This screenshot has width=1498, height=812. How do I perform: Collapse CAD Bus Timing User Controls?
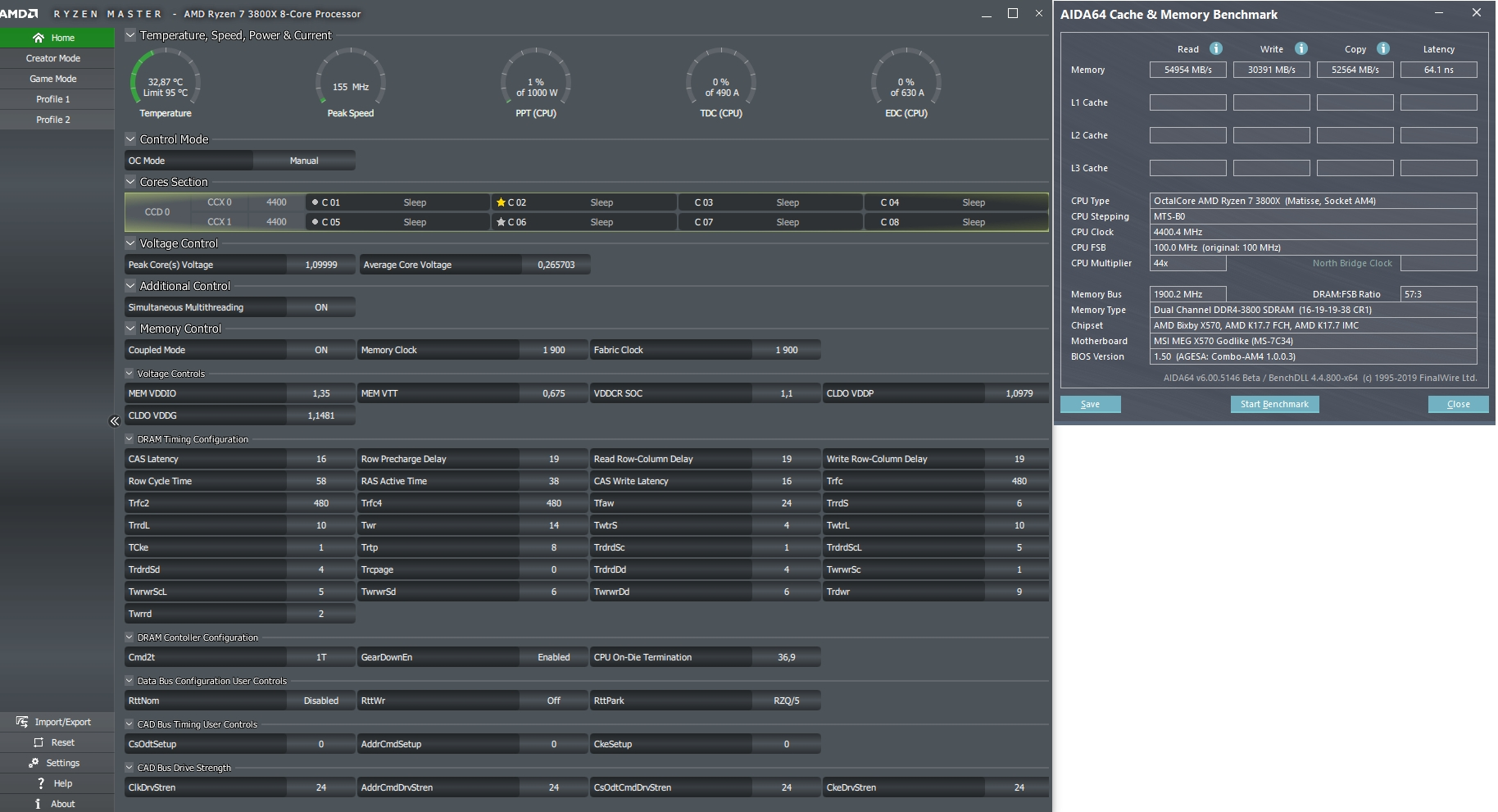(129, 724)
